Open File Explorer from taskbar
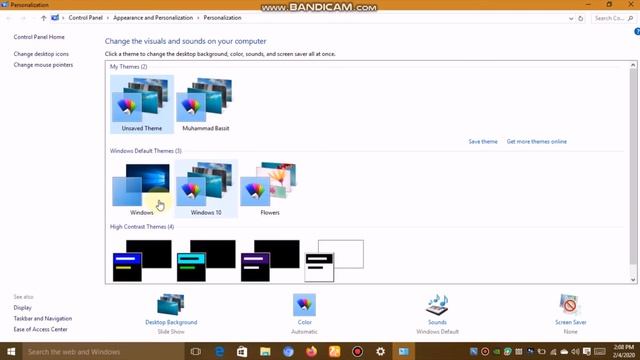Viewport: 640px width, 360px height. (x=265, y=351)
